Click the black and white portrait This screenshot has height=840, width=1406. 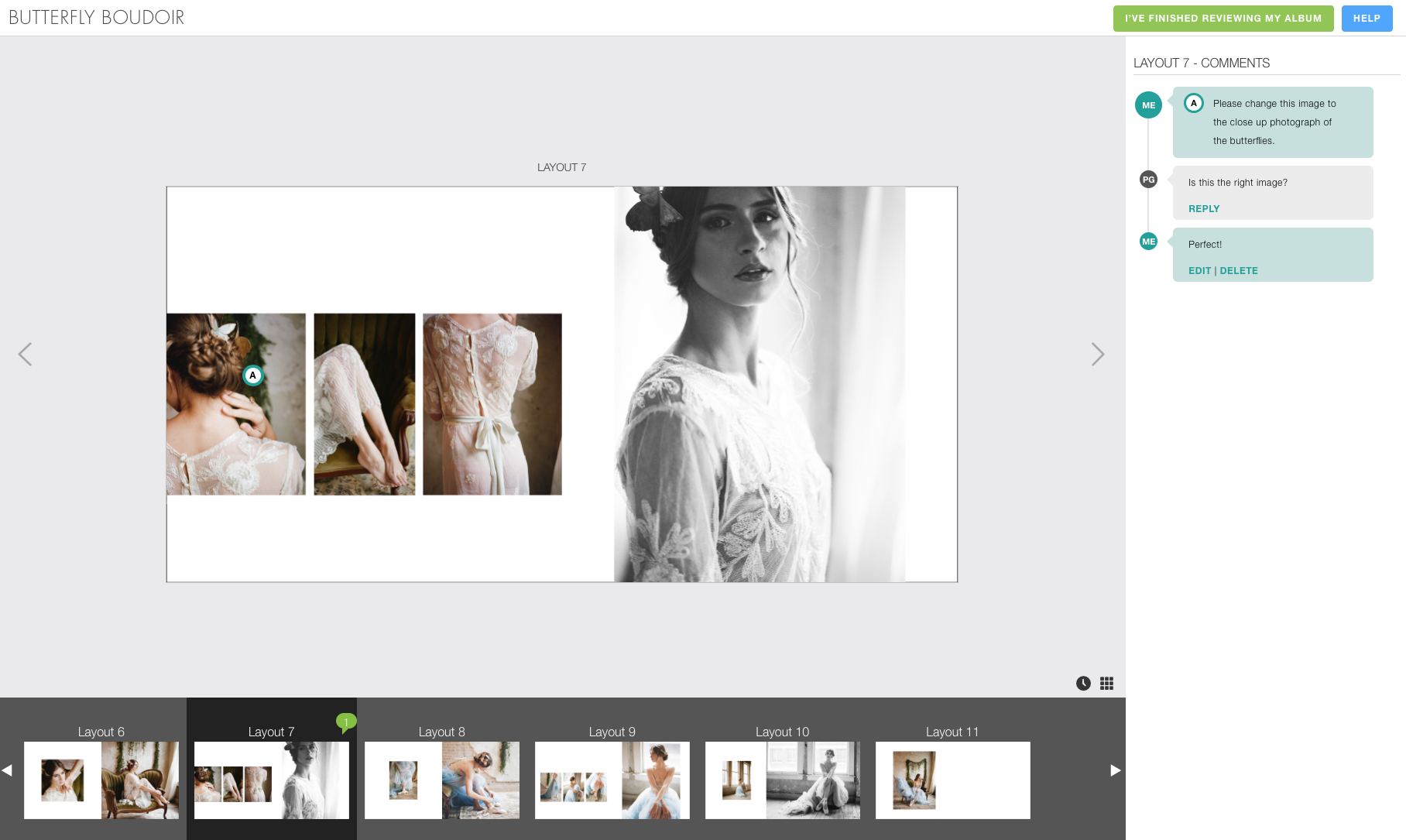(760, 384)
